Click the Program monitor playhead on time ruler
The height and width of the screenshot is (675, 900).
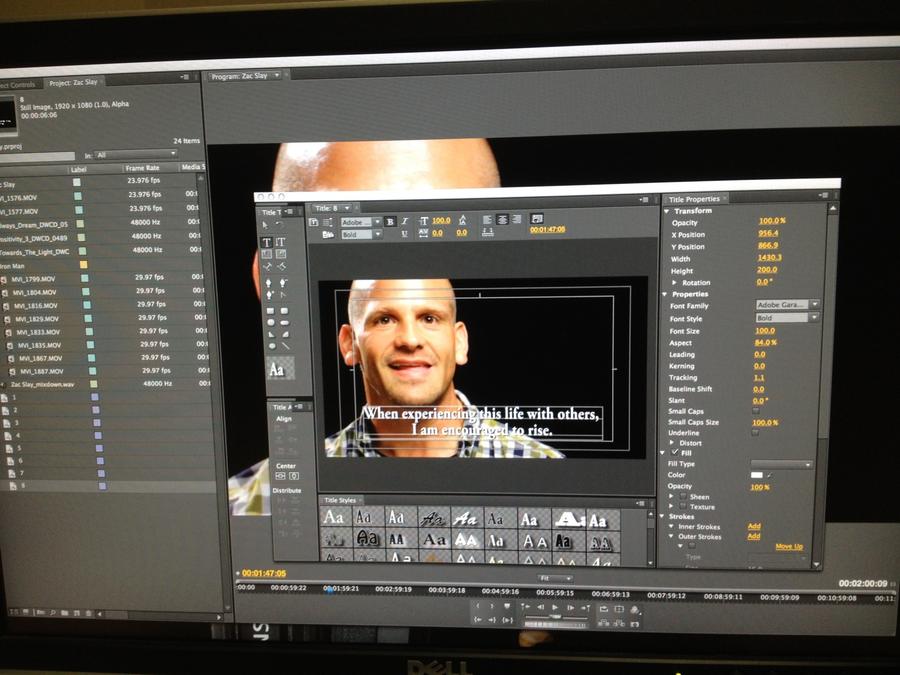[328, 588]
